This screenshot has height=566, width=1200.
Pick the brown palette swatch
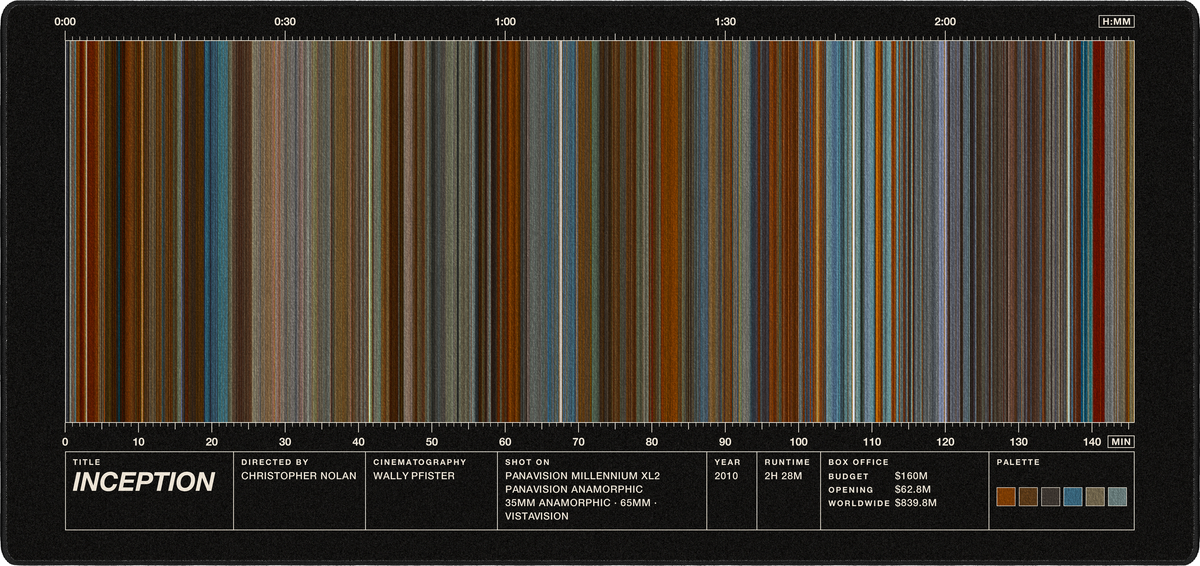tap(1028, 497)
